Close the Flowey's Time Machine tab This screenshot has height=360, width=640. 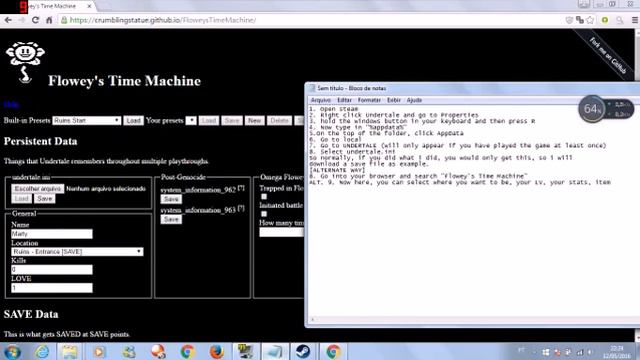(89, 6)
